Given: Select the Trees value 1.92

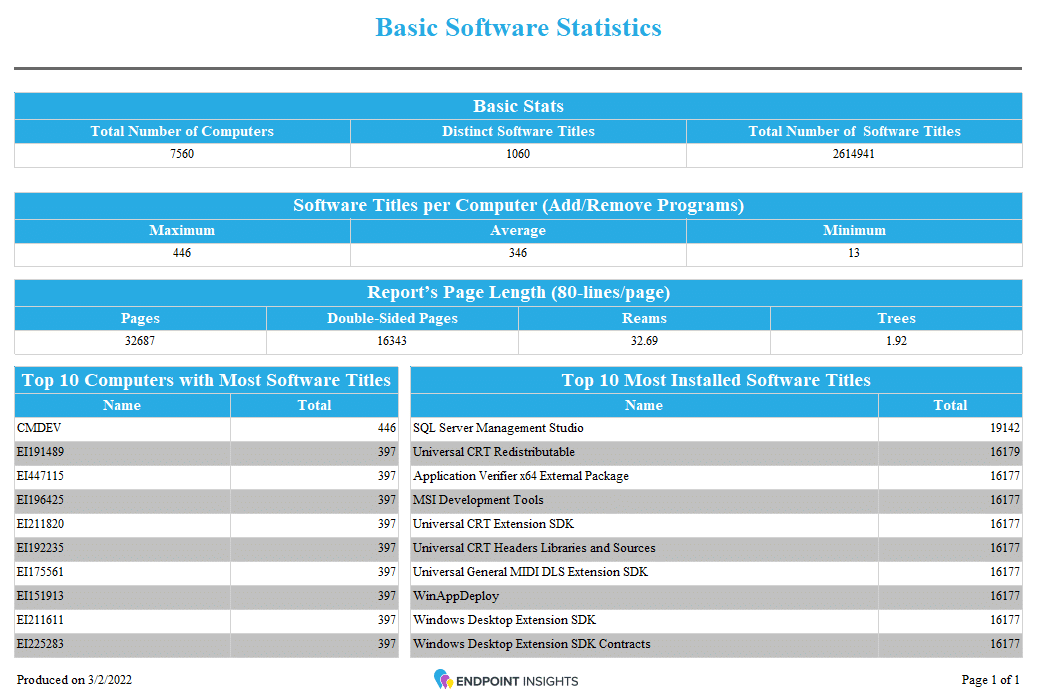Looking at the screenshot, I should (x=896, y=341).
